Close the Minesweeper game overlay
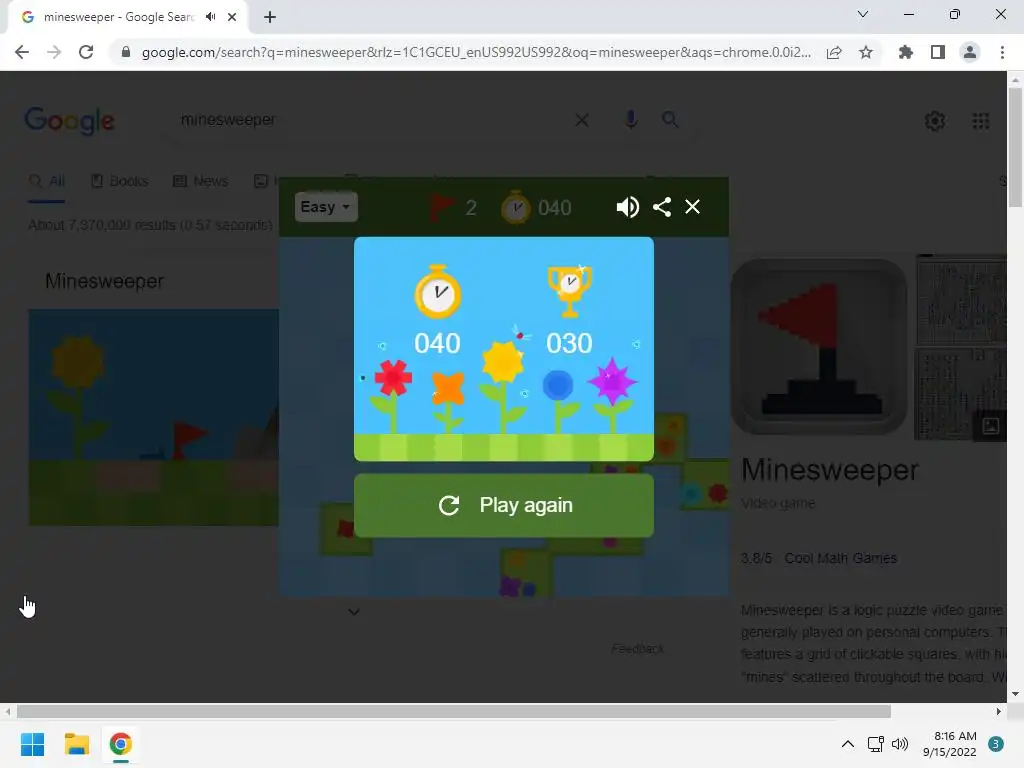Viewport: 1024px width, 768px height. click(692, 207)
